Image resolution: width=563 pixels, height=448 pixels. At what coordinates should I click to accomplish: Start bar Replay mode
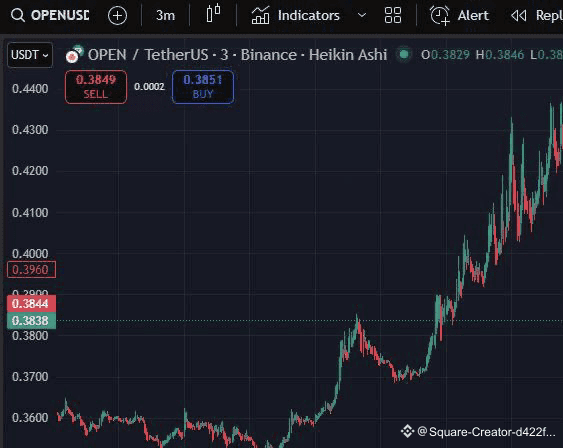536,15
